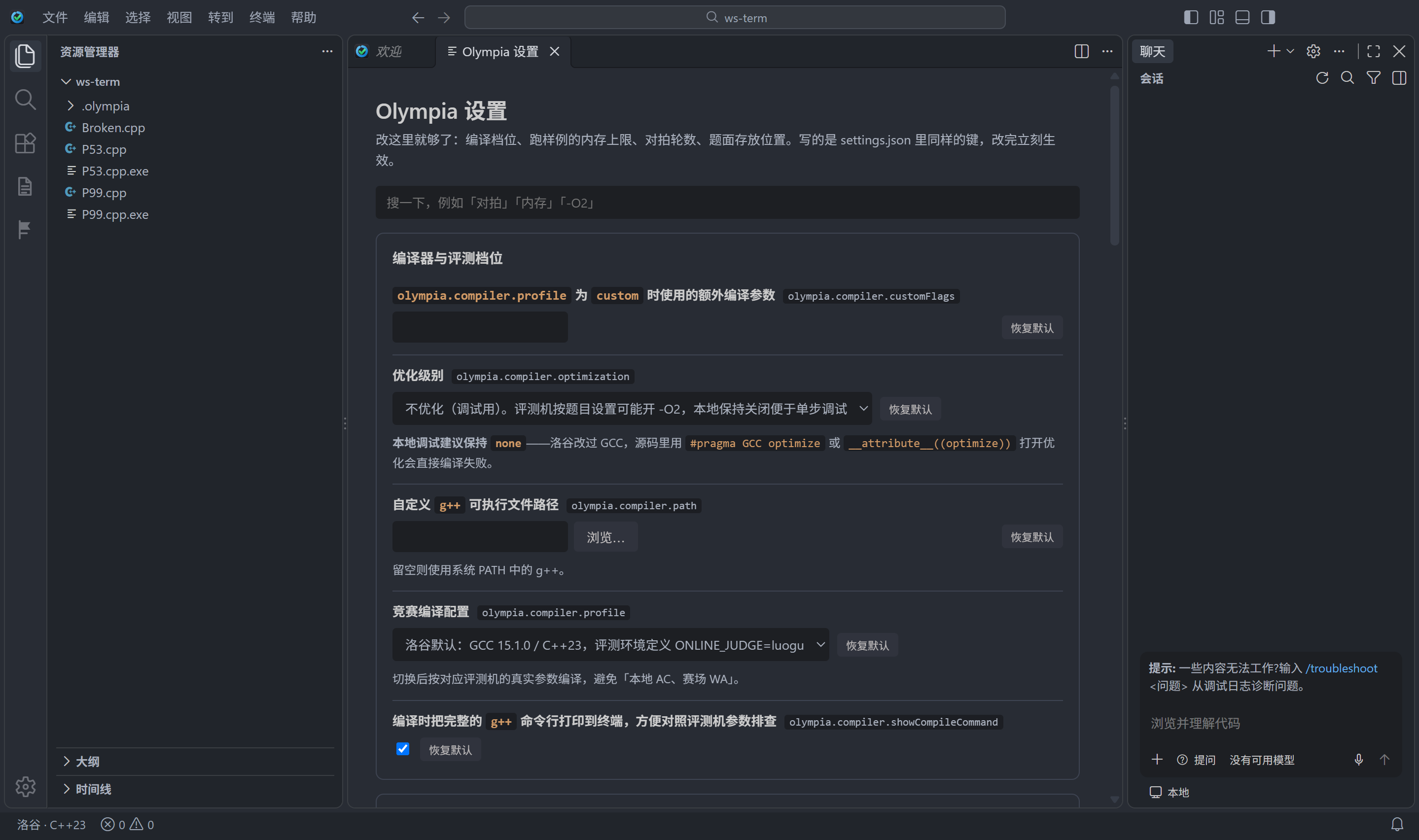Open the Search view in activity bar
The image size is (1419, 840).
click(x=25, y=100)
